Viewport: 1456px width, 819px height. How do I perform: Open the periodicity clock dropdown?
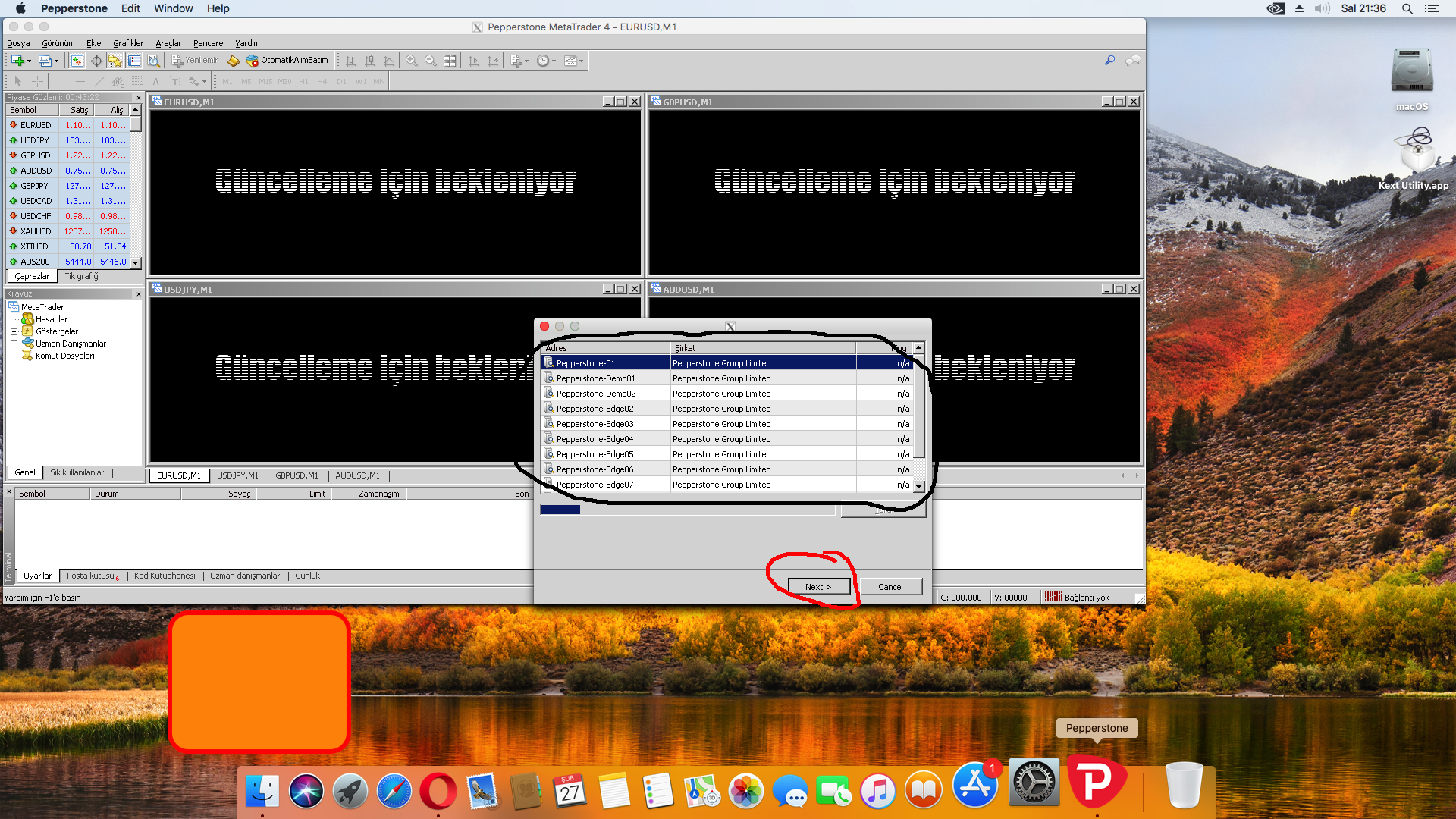click(x=554, y=61)
